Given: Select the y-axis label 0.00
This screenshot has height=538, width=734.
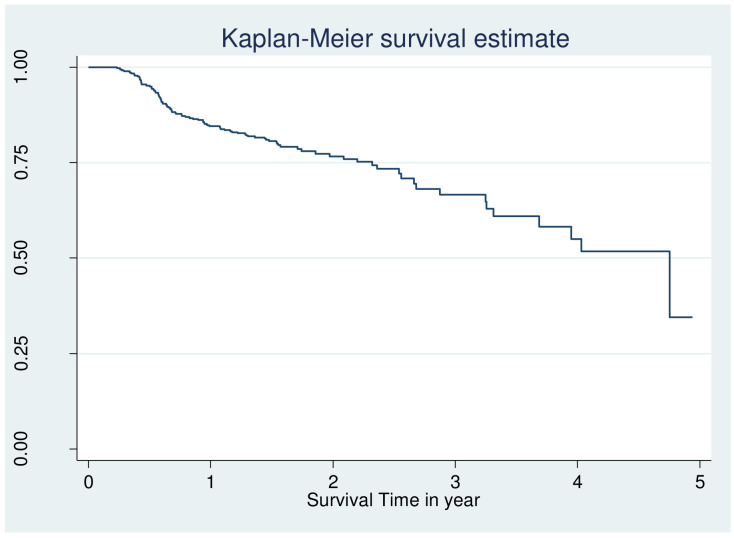Looking at the screenshot, I should coord(21,449).
